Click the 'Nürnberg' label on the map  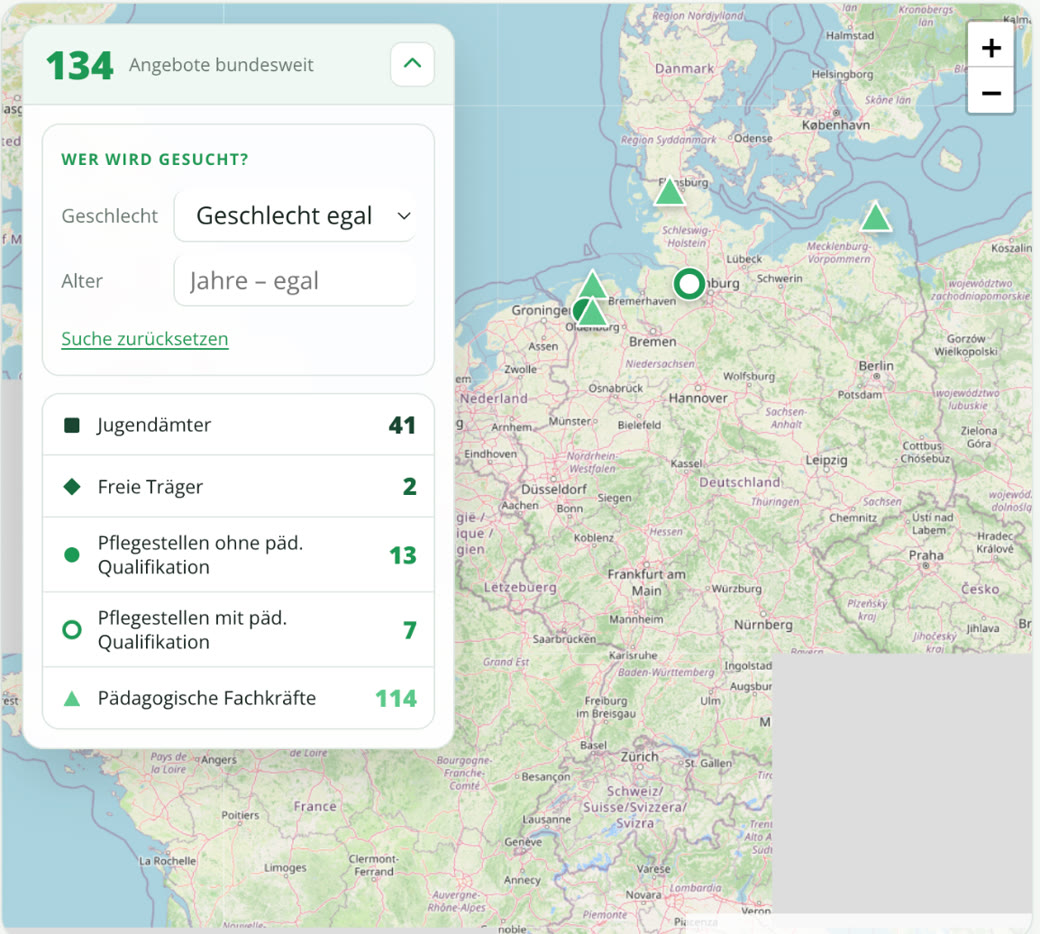pos(763,624)
